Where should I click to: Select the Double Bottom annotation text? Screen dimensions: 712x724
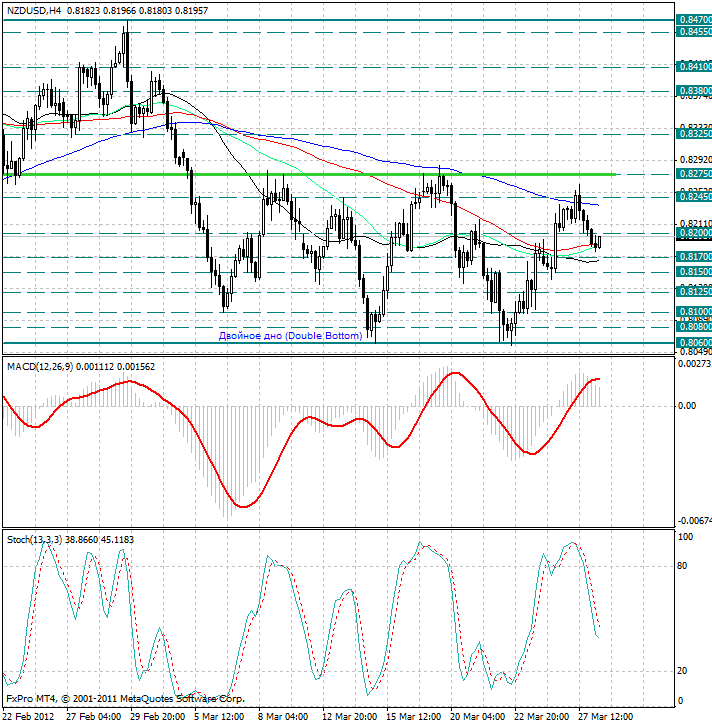click(x=290, y=336)
